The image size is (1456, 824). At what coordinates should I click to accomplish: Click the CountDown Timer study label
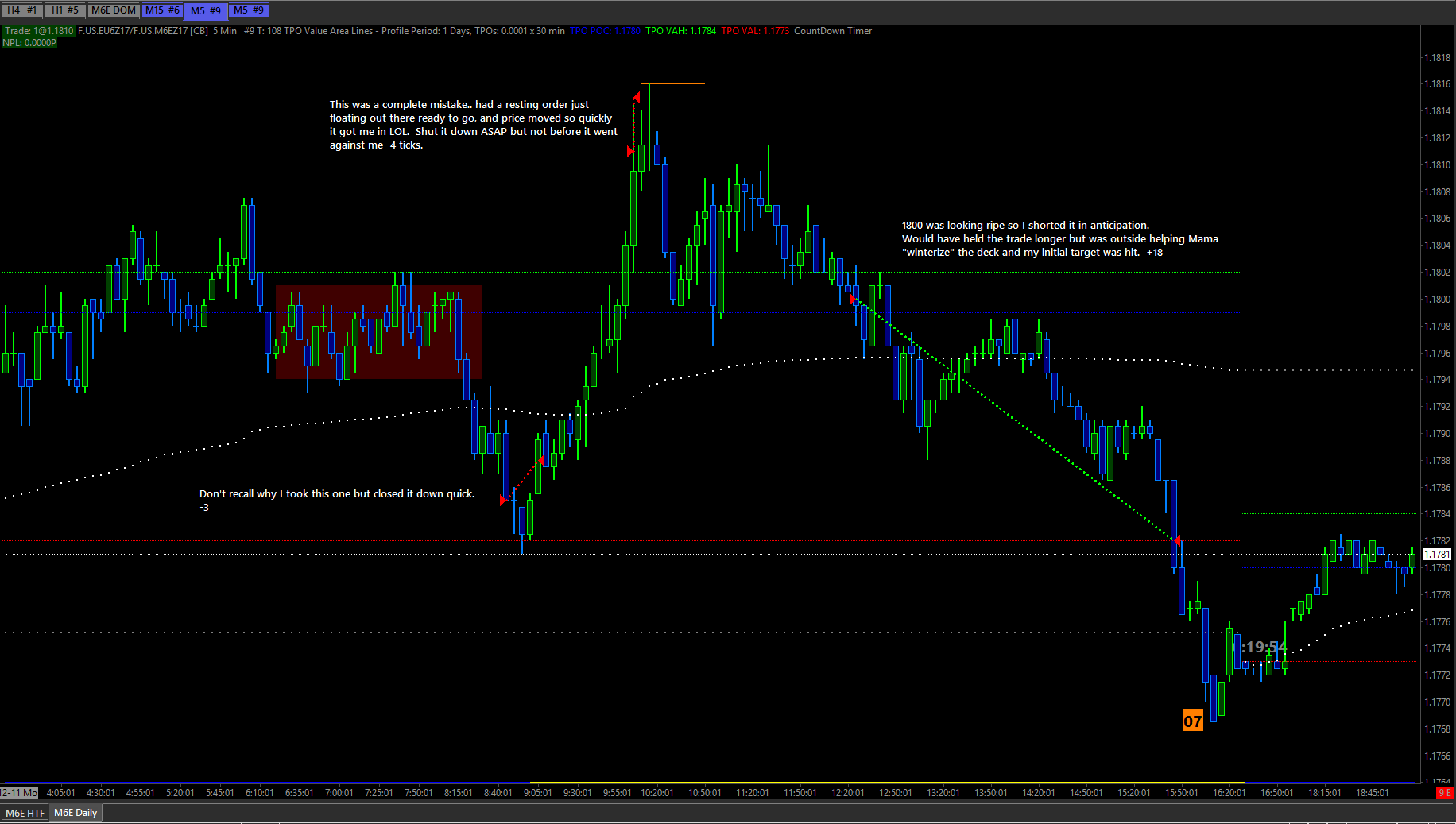833,31
